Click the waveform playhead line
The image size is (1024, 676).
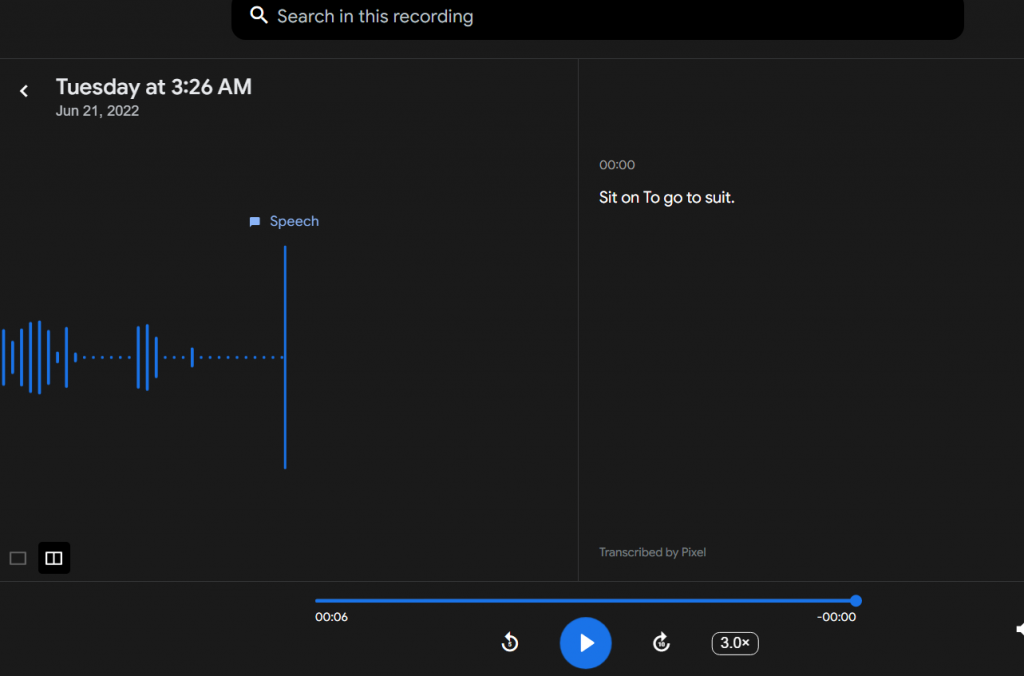(285, 357)
